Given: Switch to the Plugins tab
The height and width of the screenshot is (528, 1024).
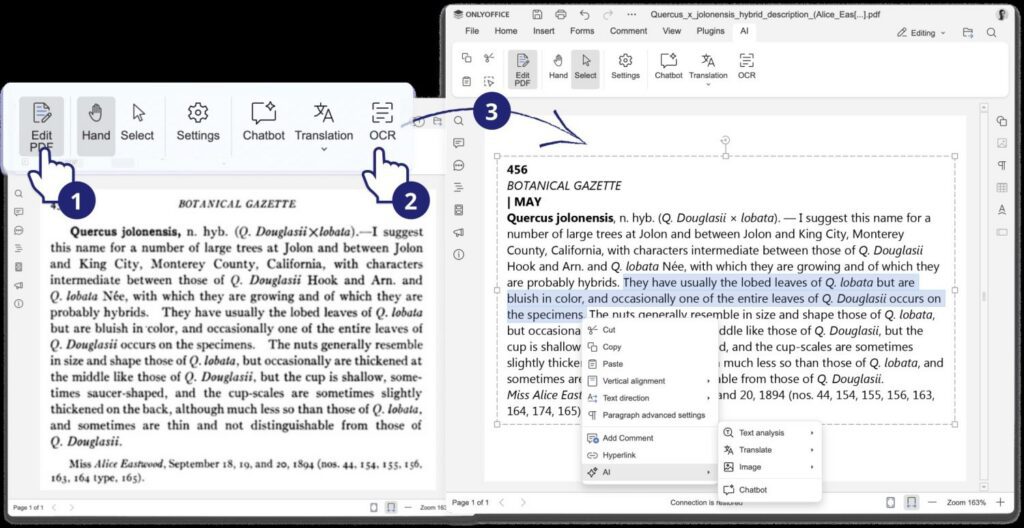Looking at the screenshot, I should 710,31.
